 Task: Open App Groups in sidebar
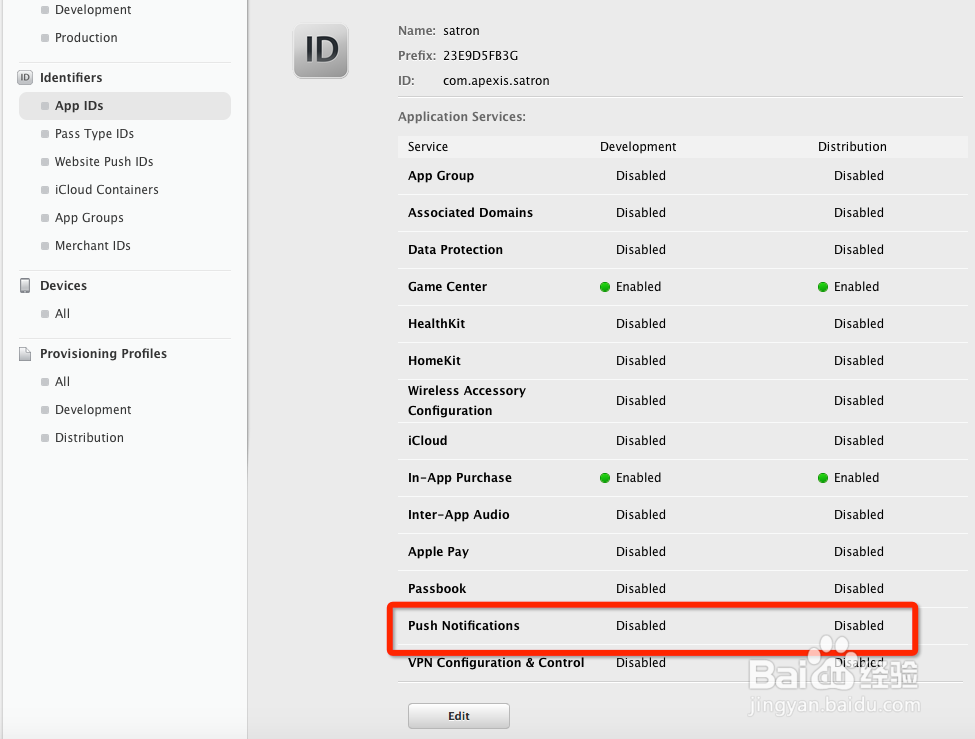89,218
